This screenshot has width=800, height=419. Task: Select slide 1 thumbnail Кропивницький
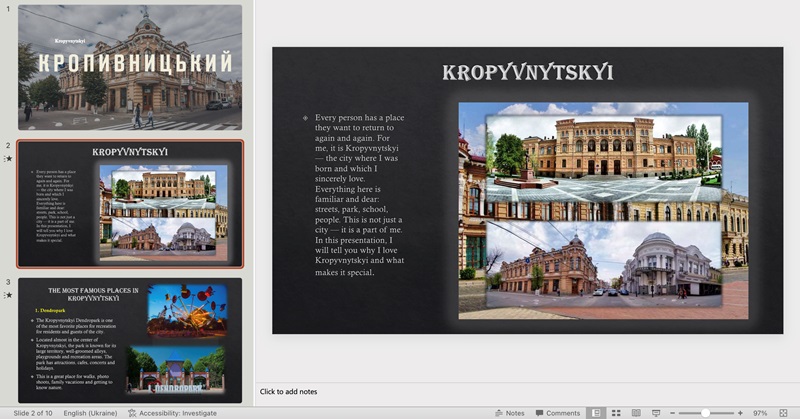tap(130, 67)
